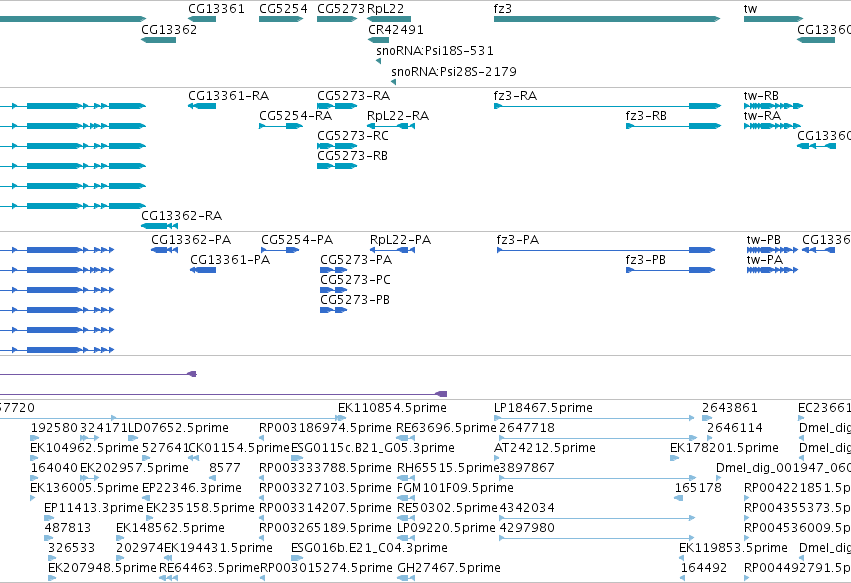
Task: Click the GH27467.5prime label
Action: pos(449,568)
